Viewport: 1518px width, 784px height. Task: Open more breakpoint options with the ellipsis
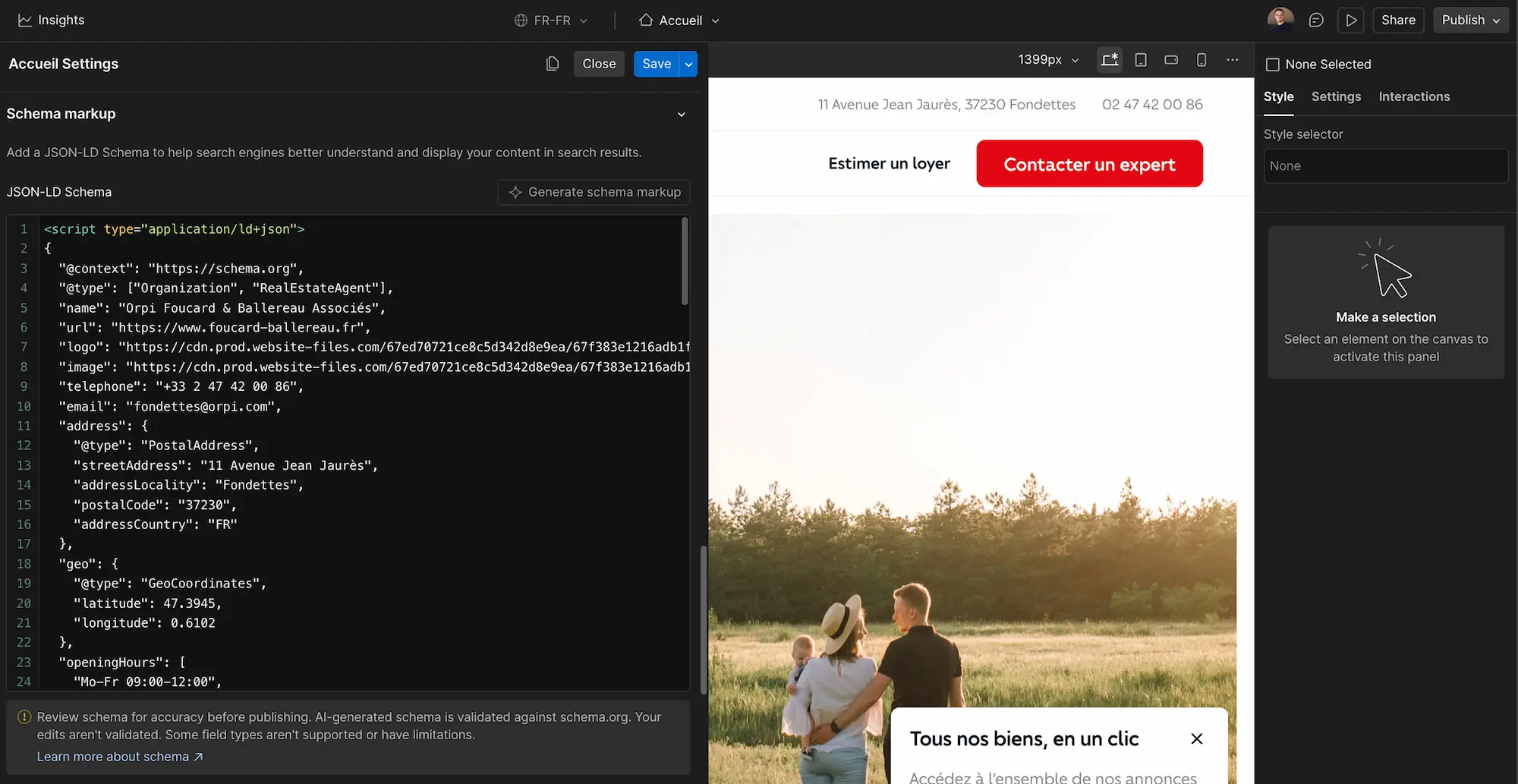click(1232, 59)
